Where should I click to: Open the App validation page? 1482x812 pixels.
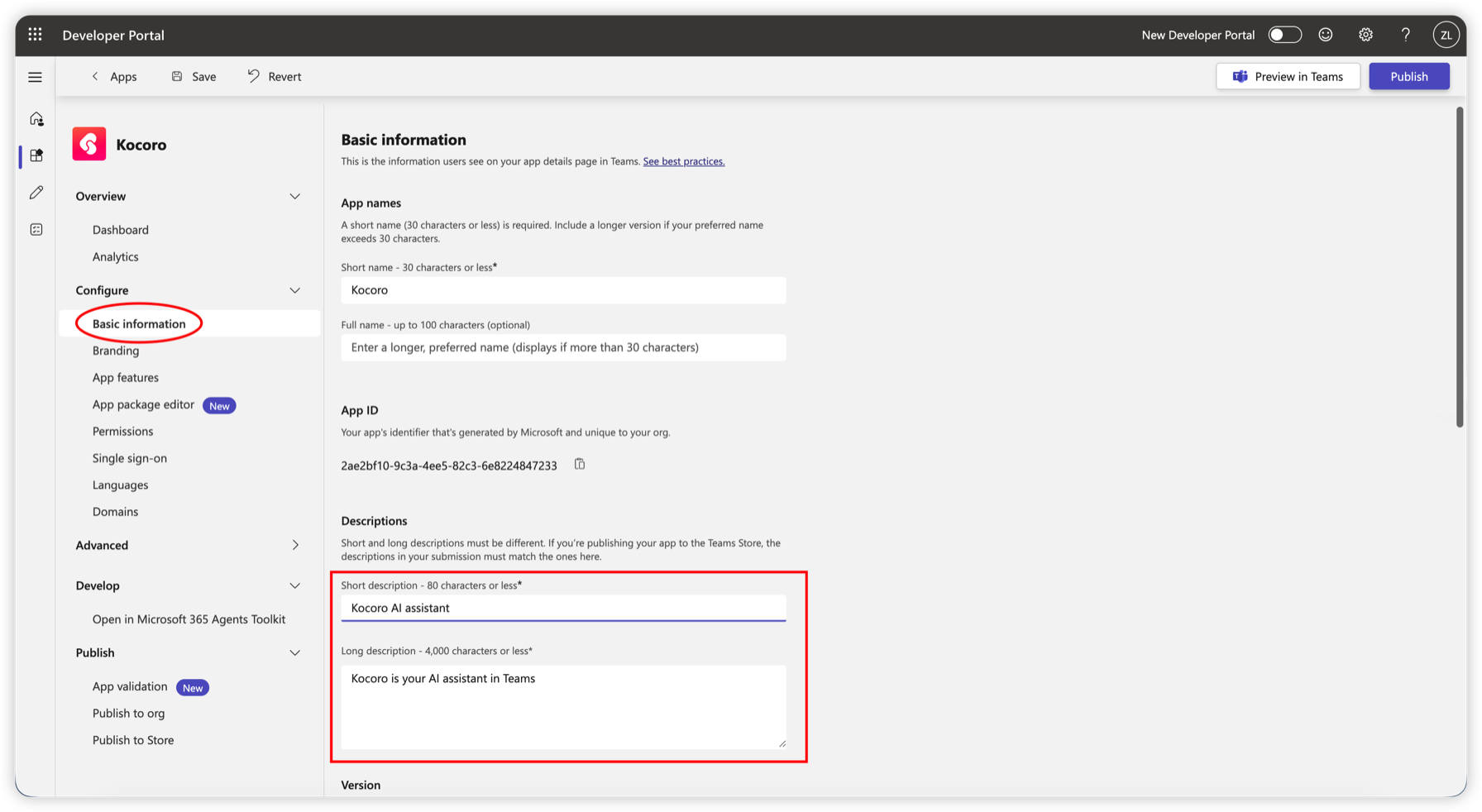coord(130,686)
